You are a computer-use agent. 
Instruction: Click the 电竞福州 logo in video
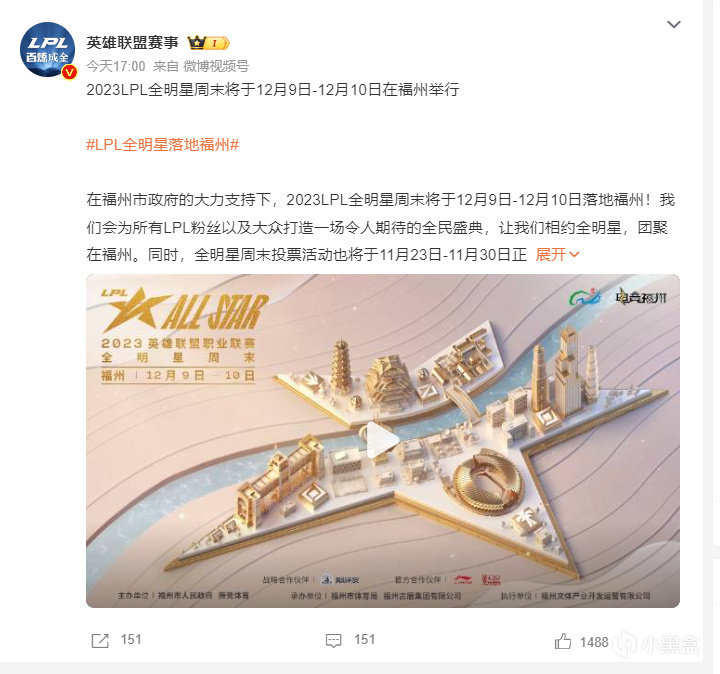click(641, 298)
